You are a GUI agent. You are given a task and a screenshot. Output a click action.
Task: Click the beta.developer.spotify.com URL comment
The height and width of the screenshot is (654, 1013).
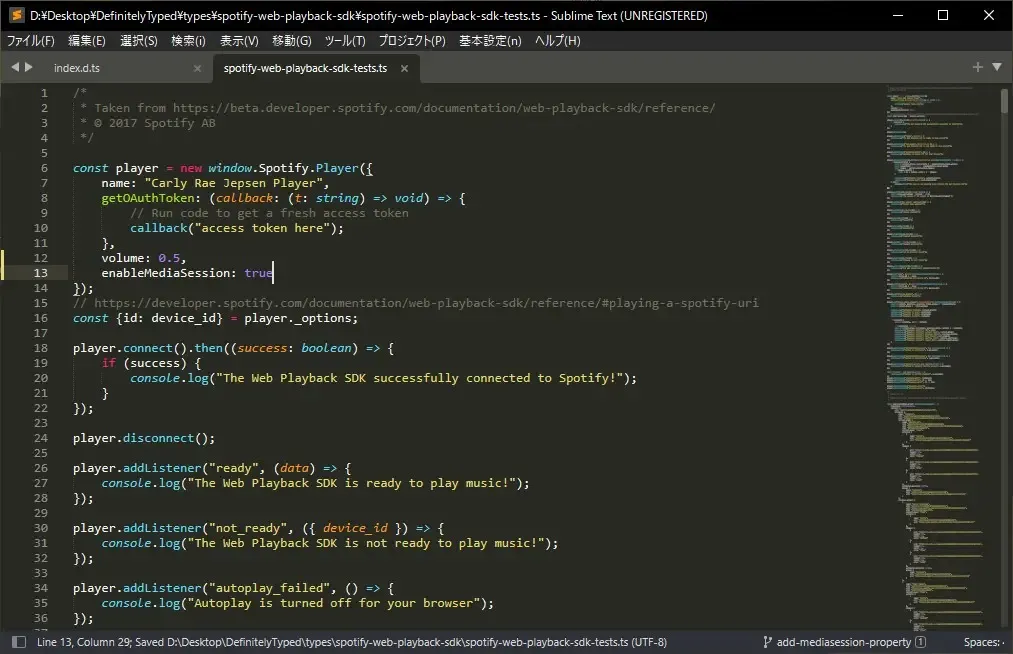[x=444, y=108]
